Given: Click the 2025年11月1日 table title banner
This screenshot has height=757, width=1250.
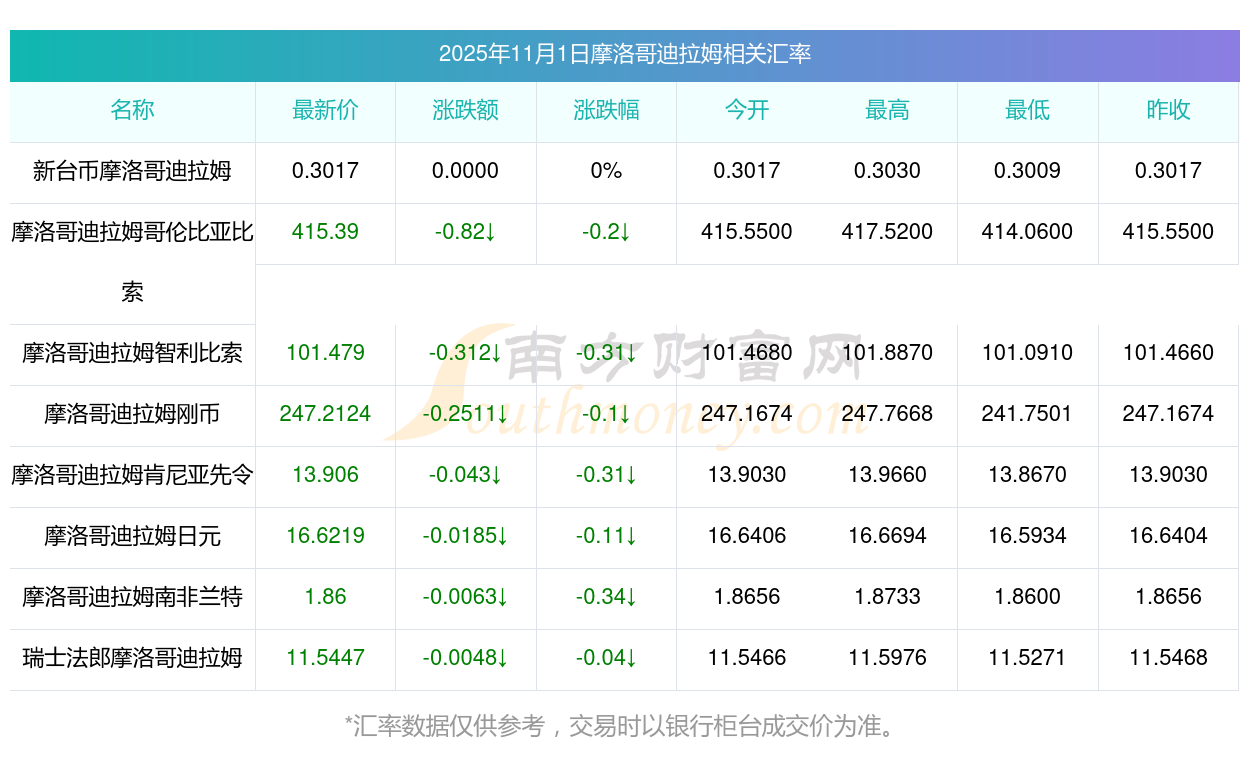Looking at the screenshot, I should (x=624, y=54).
